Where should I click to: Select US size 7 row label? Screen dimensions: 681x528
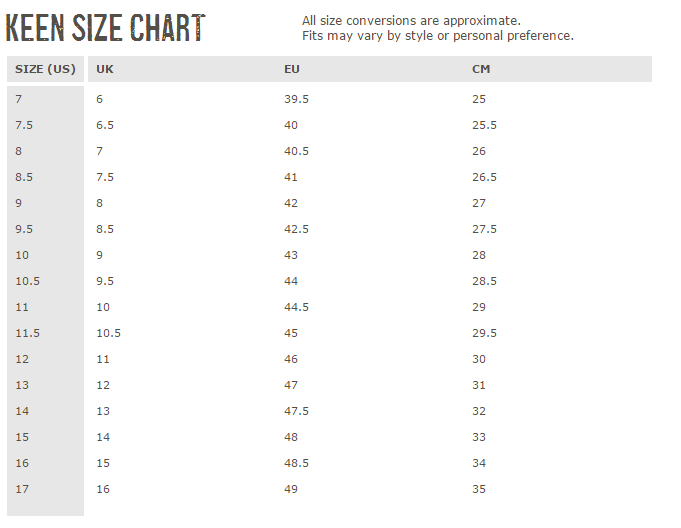[18, 99]
